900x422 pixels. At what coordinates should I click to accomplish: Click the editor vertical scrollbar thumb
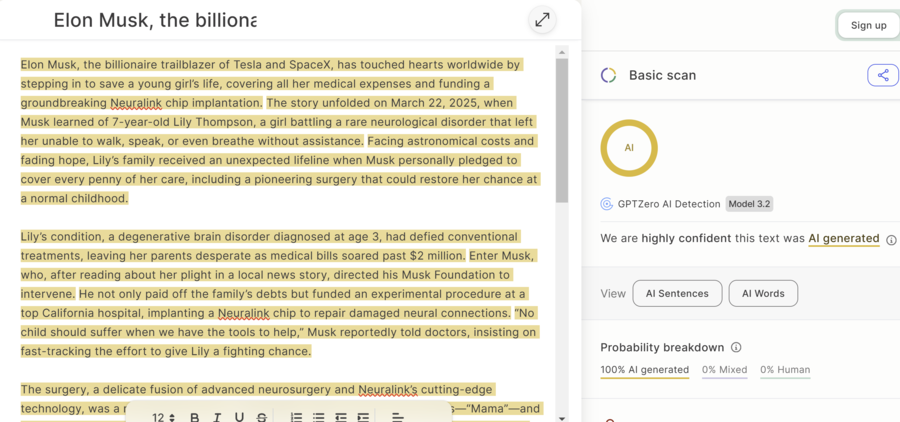click(562, 129)
